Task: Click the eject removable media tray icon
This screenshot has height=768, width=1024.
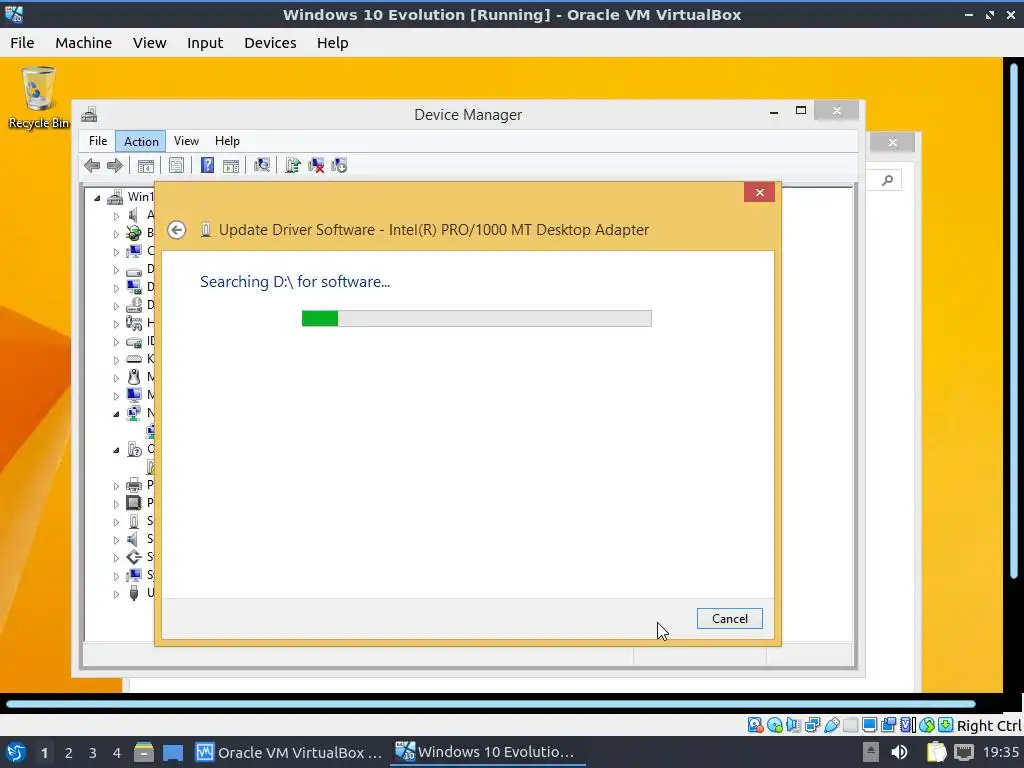Action: point(871,752)
